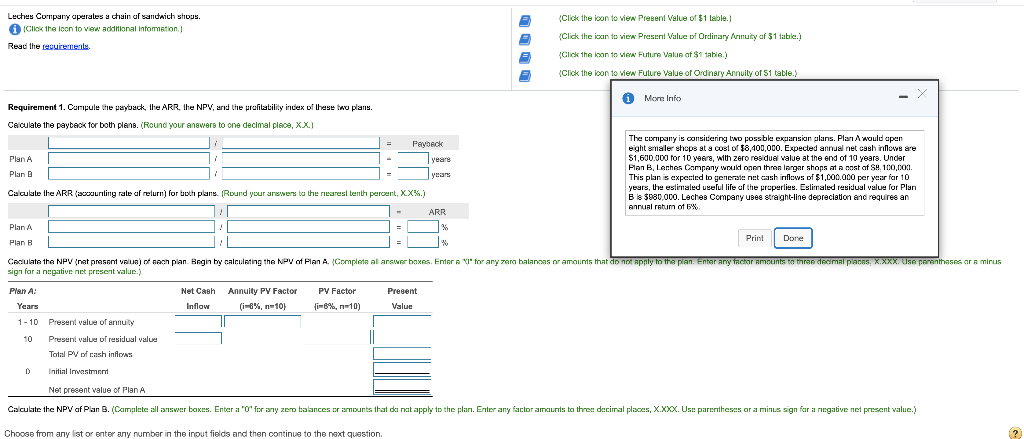Click Plan A ARR percent result field
The width and height of the screenshot is (1024, 439).
[x=423, y=227]
